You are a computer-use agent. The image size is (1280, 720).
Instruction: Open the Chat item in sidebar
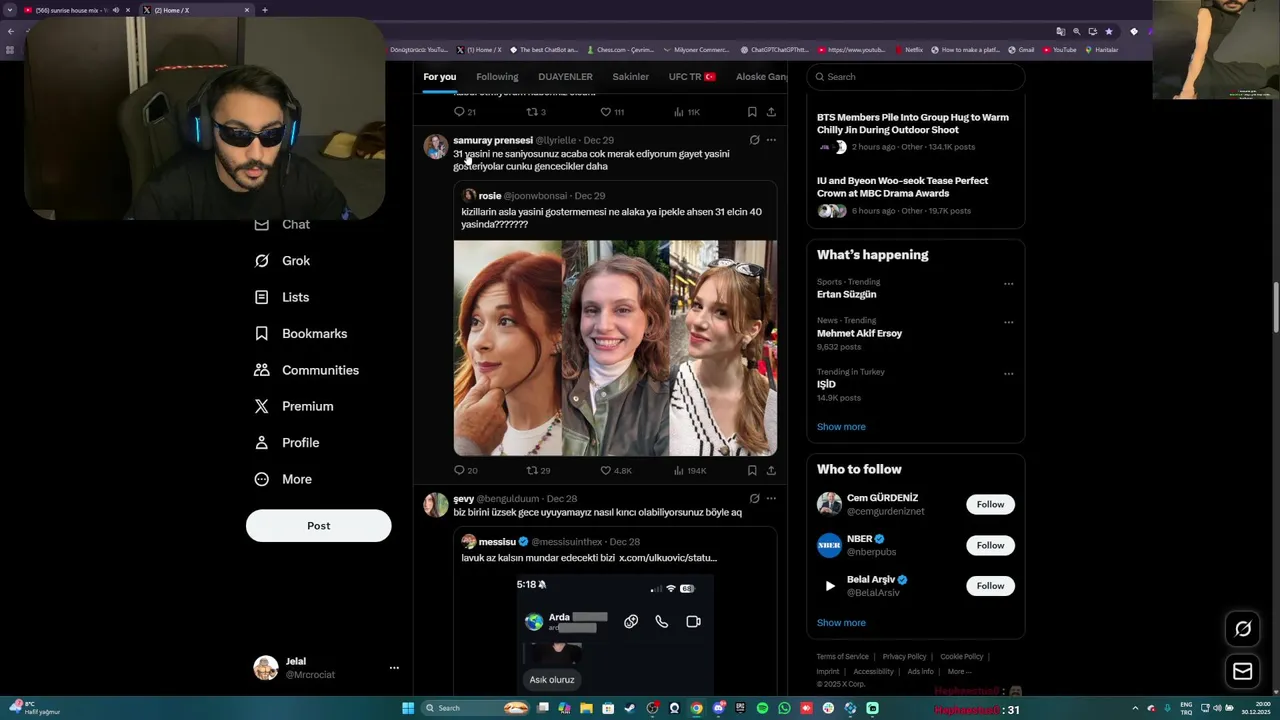(282, 224)
